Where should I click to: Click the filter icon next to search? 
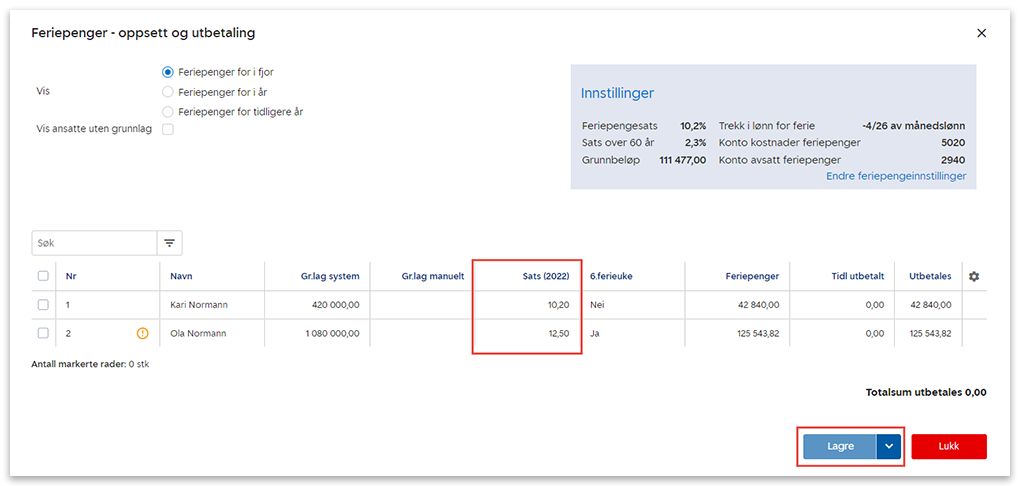(x=169, y=243)
